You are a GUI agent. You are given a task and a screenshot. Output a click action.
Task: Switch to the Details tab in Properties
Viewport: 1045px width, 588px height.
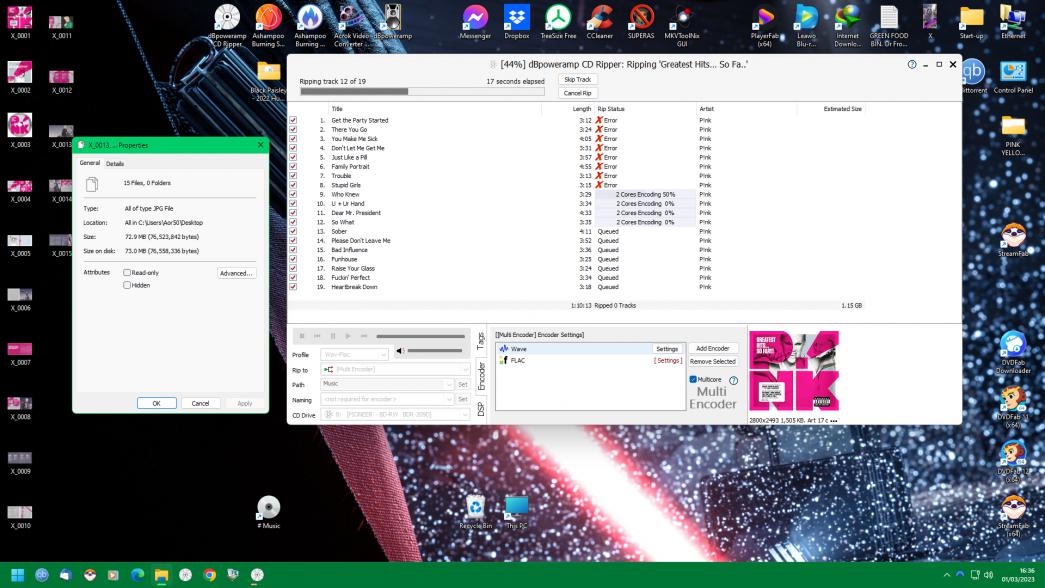[115, 164]
